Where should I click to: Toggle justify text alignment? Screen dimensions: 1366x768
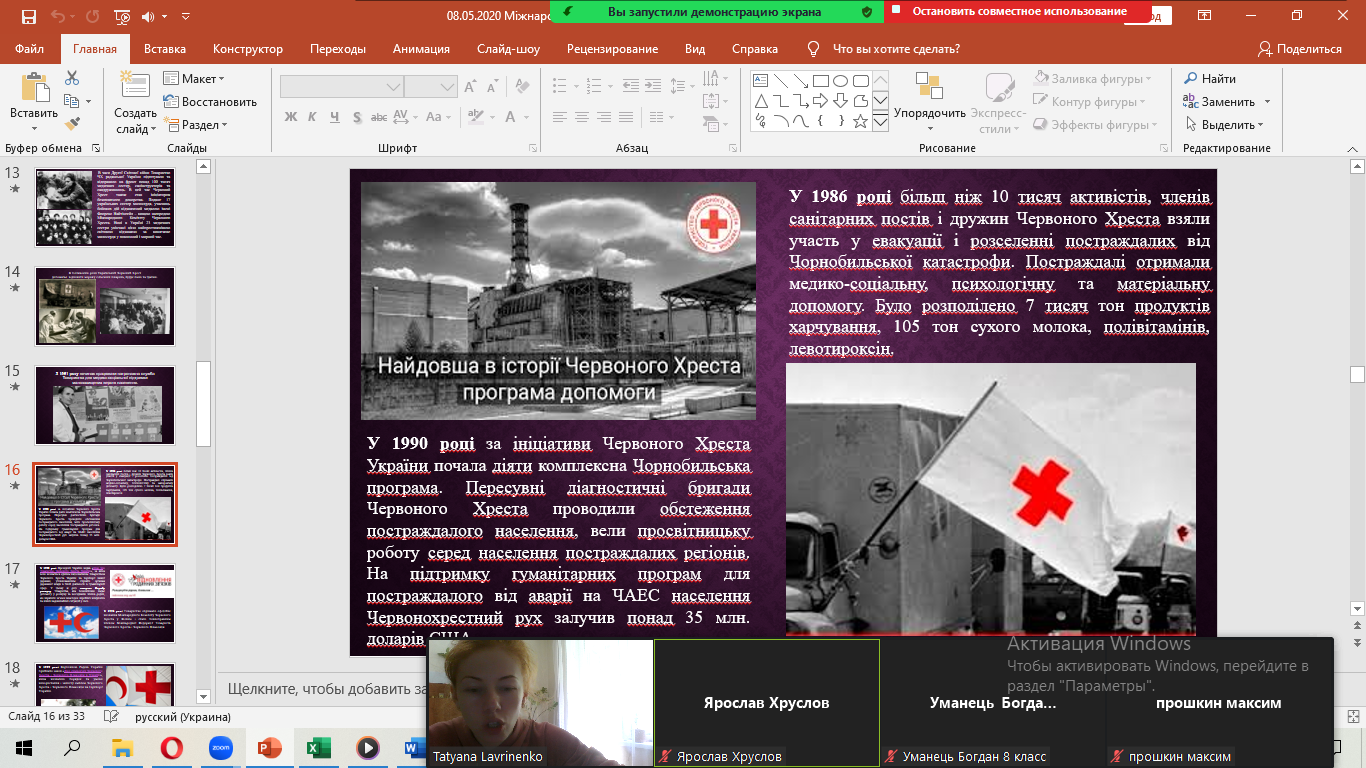pyautogui.click(x=625, y=118)
